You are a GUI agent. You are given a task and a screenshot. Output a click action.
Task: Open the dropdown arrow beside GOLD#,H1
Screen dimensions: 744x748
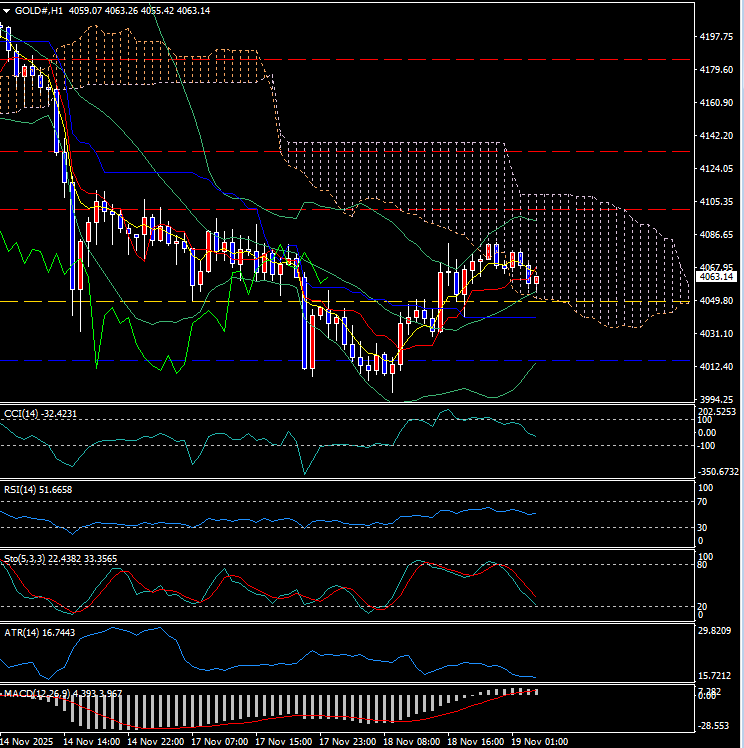(x=6, y=9)
